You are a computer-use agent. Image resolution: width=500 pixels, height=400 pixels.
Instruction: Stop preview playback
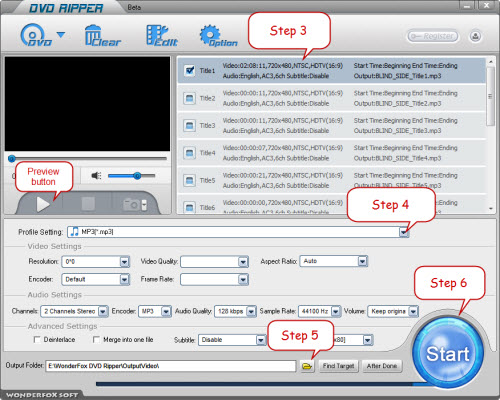coord(88,204)
